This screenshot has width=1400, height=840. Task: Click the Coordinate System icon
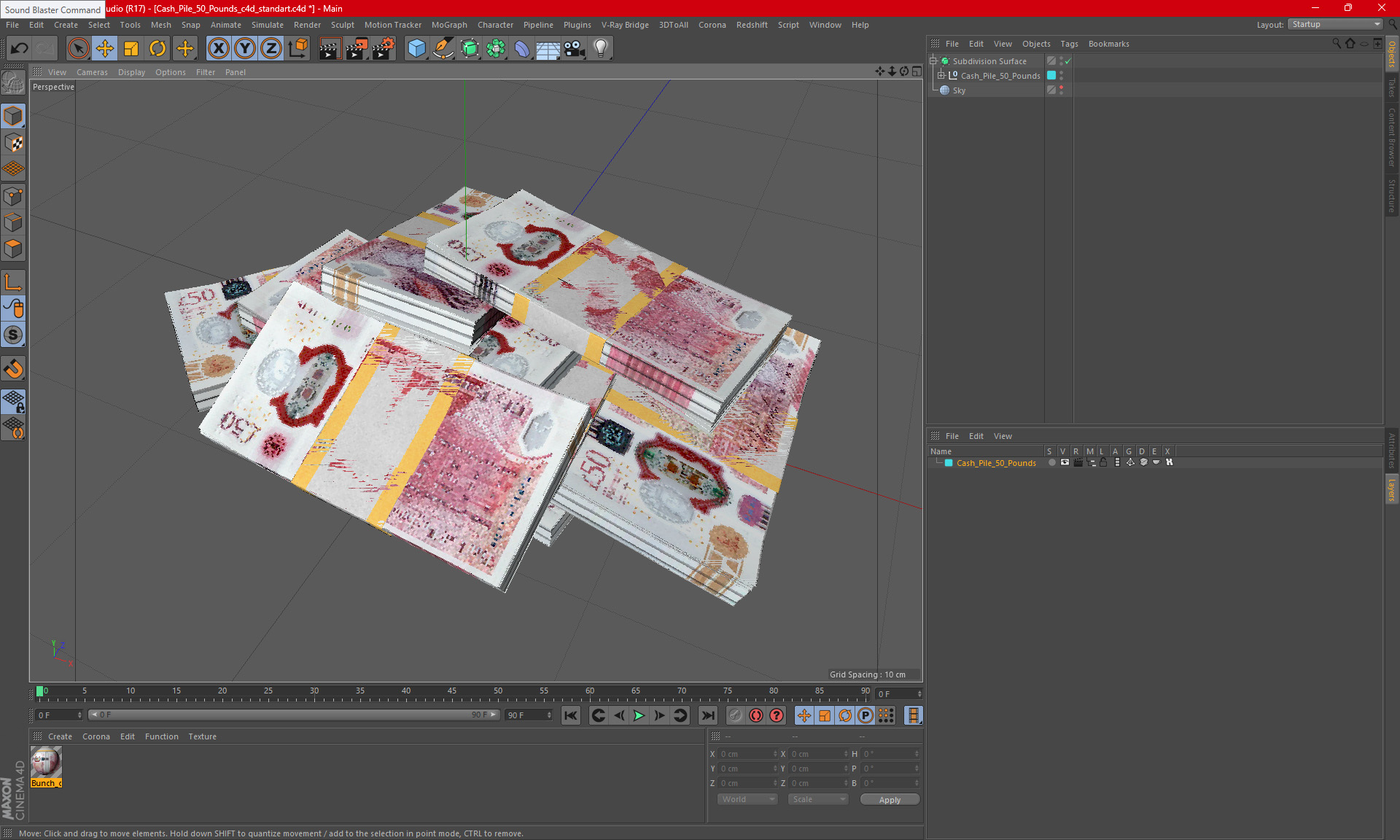(297, 49)
